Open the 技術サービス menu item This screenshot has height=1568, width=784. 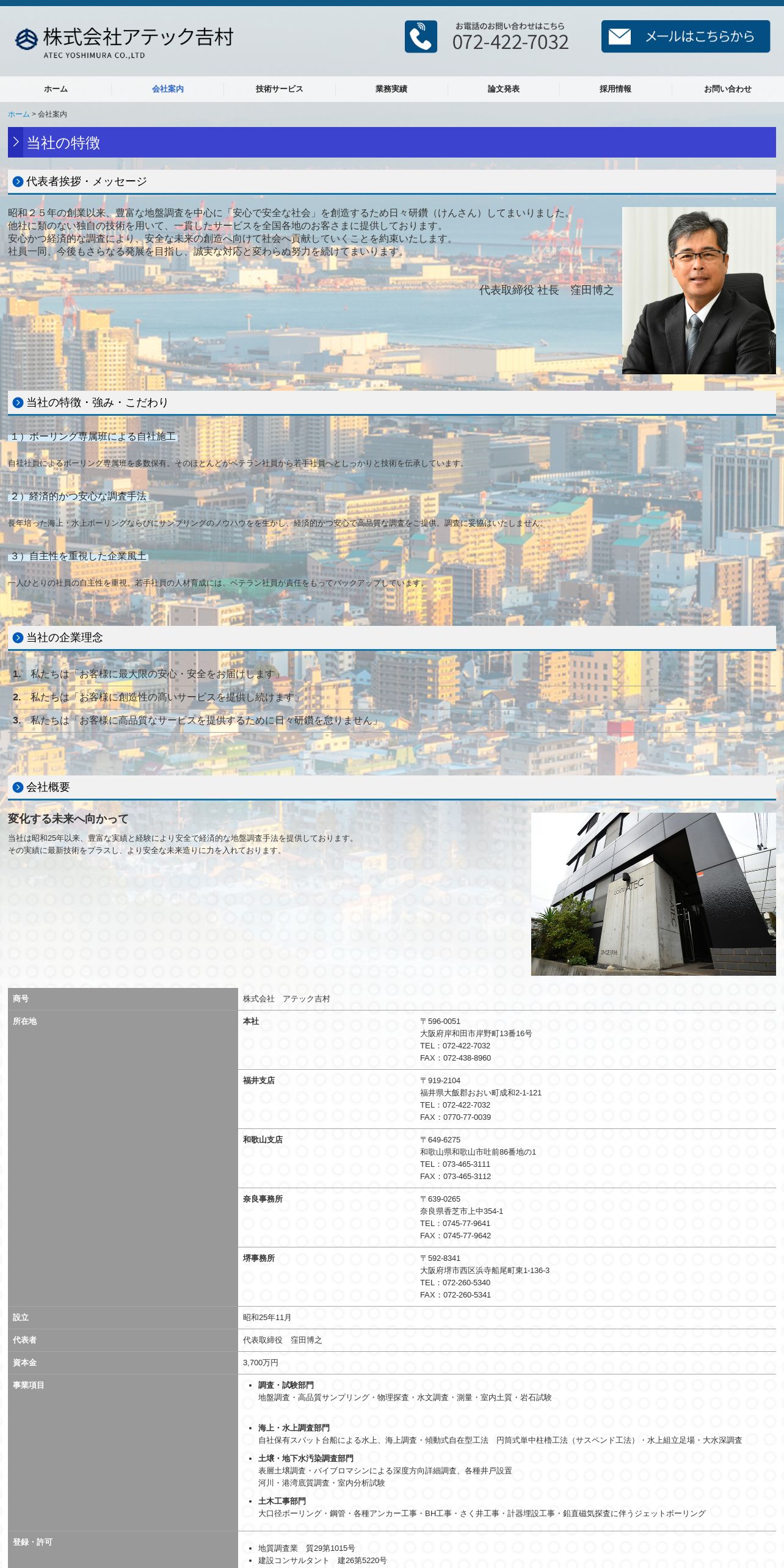click(x=280, y=89)
